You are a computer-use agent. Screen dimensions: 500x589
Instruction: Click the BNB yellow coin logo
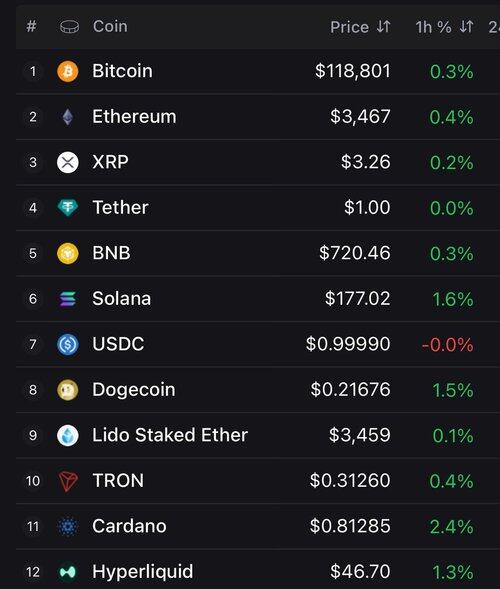tap(68, 253)
